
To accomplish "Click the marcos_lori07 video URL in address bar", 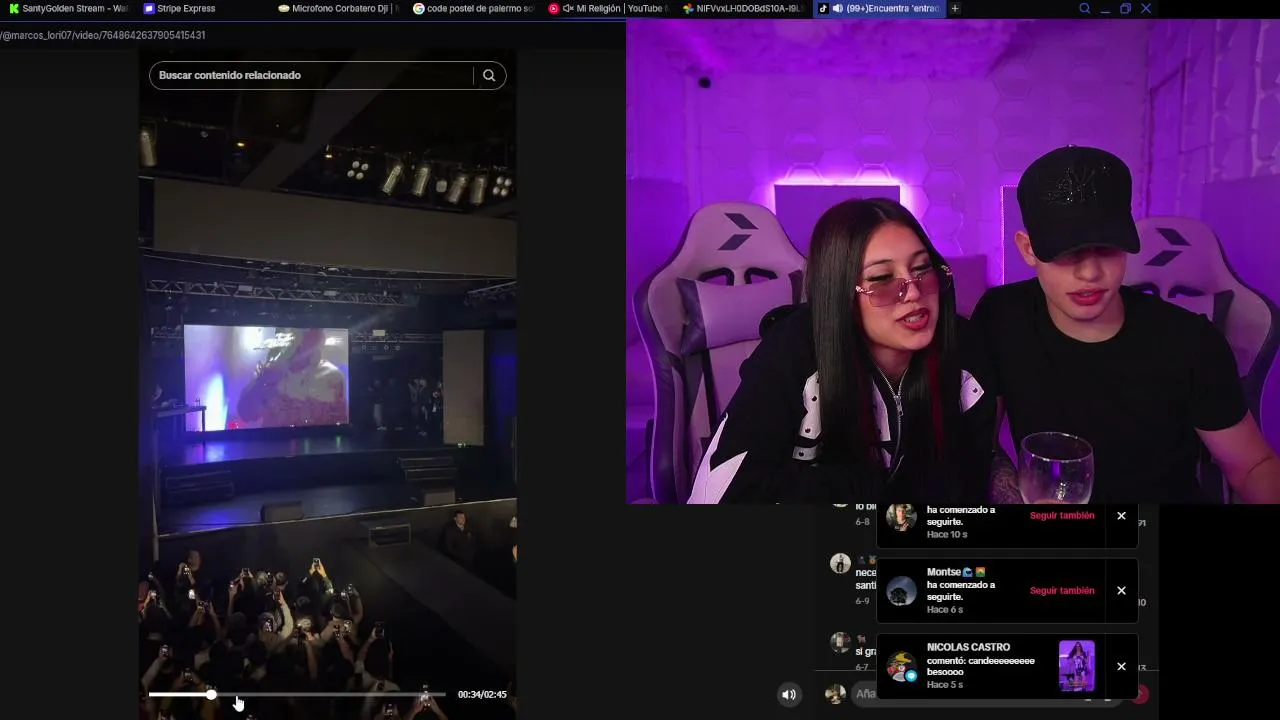I will [103, 35].
